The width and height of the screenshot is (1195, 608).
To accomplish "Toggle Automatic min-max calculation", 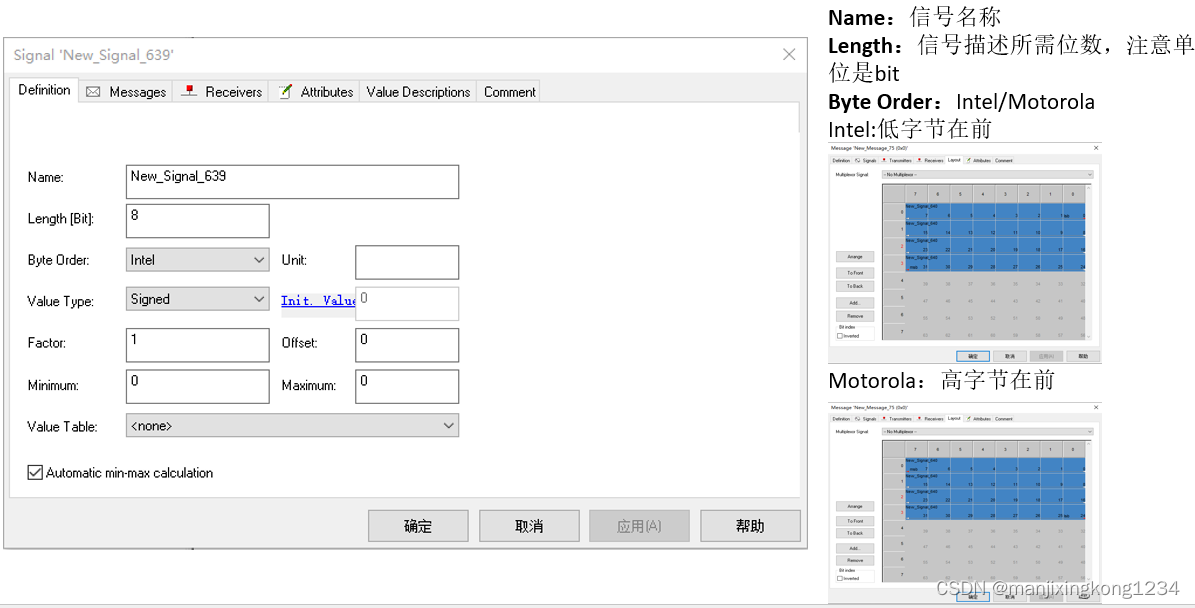I will coord(33,473).
